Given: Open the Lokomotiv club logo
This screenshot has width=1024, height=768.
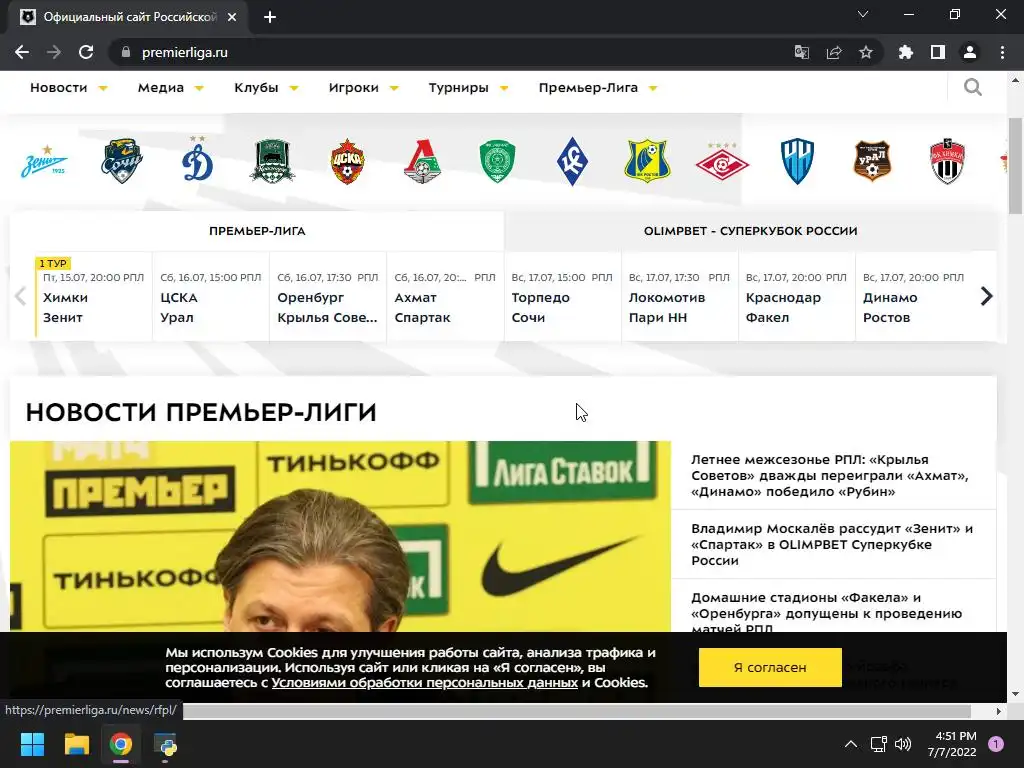Looking at the screenshot, I should pyautogui.click(x=423, y=161).
